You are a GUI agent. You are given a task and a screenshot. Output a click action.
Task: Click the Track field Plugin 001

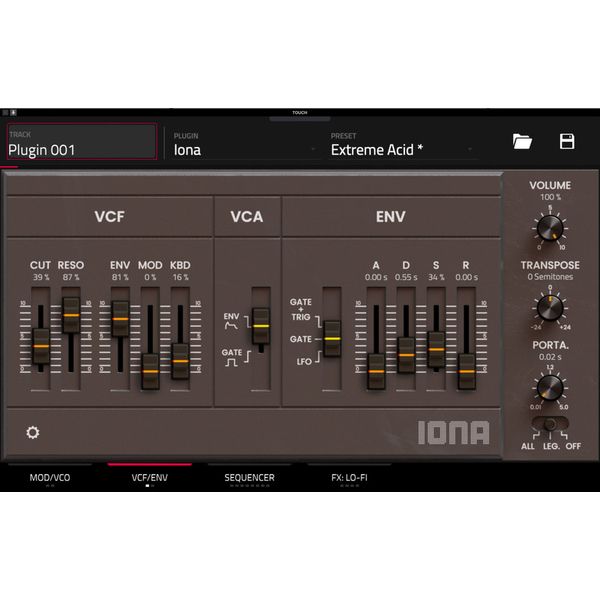pos(82,142)
